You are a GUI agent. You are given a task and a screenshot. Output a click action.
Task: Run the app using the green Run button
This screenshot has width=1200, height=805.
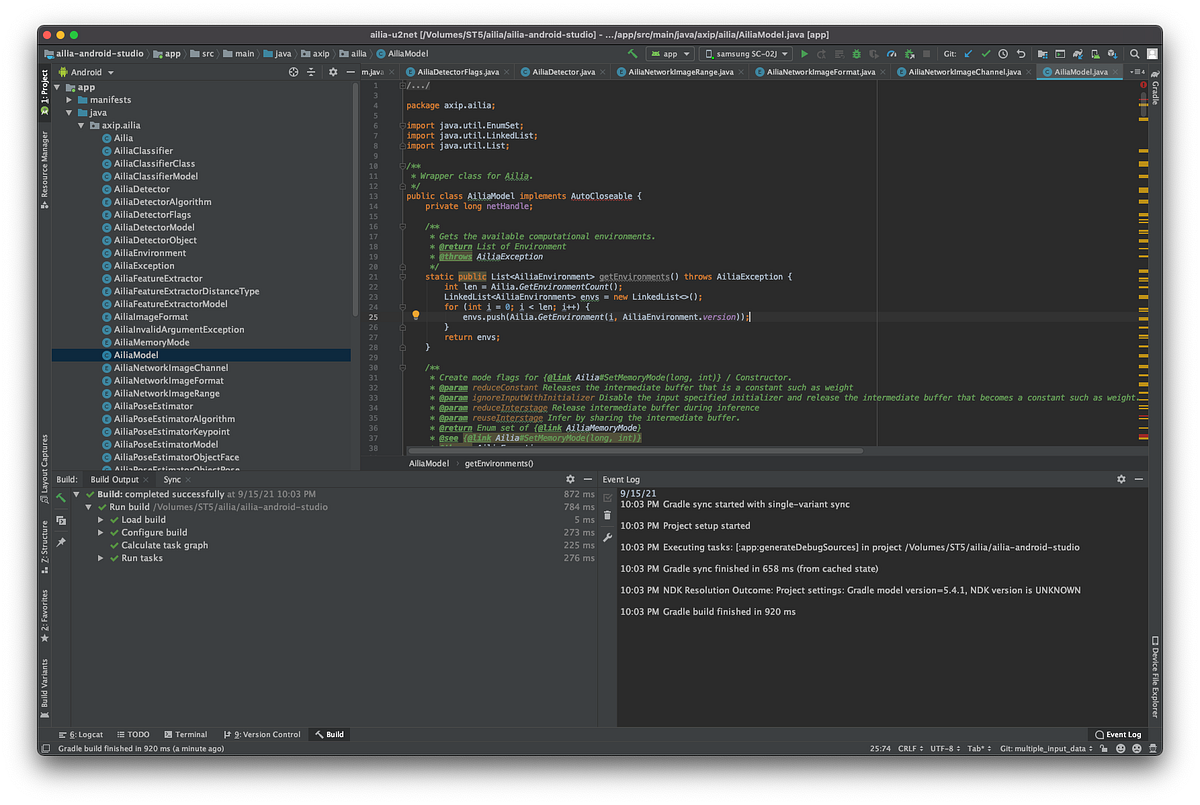click(804, 53)
